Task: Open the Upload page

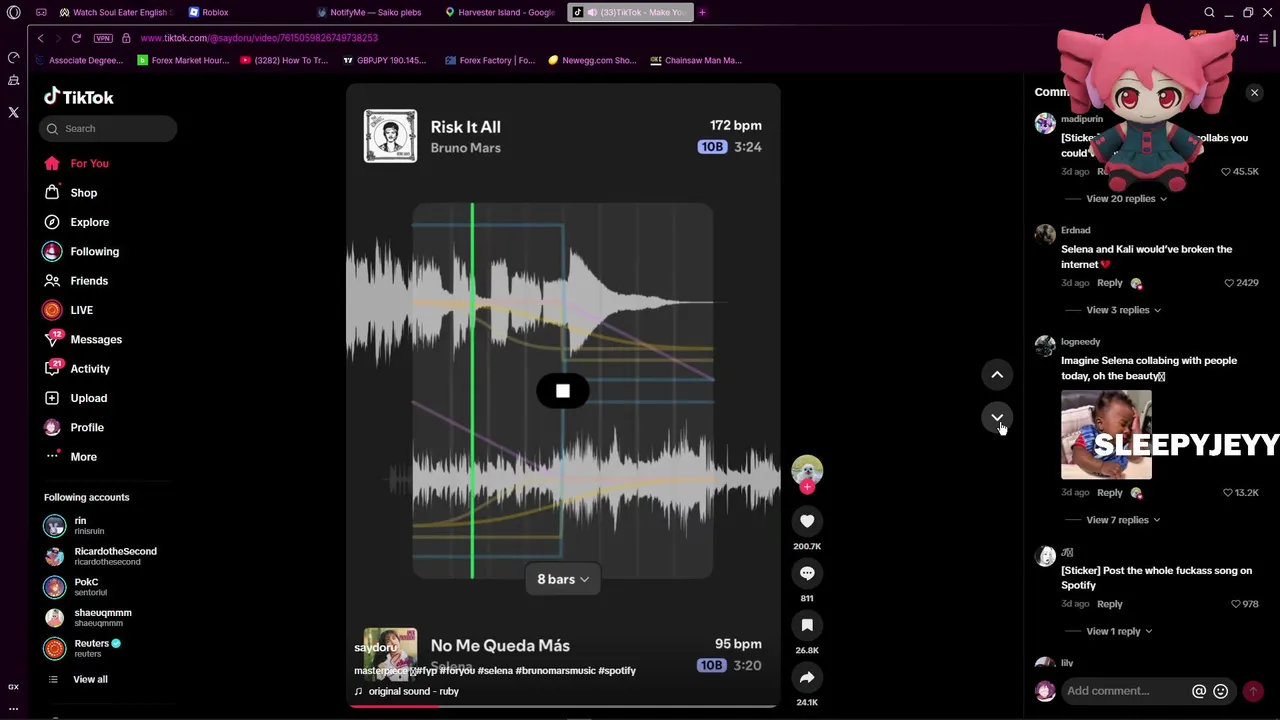Action: click(x=88, y=398)
